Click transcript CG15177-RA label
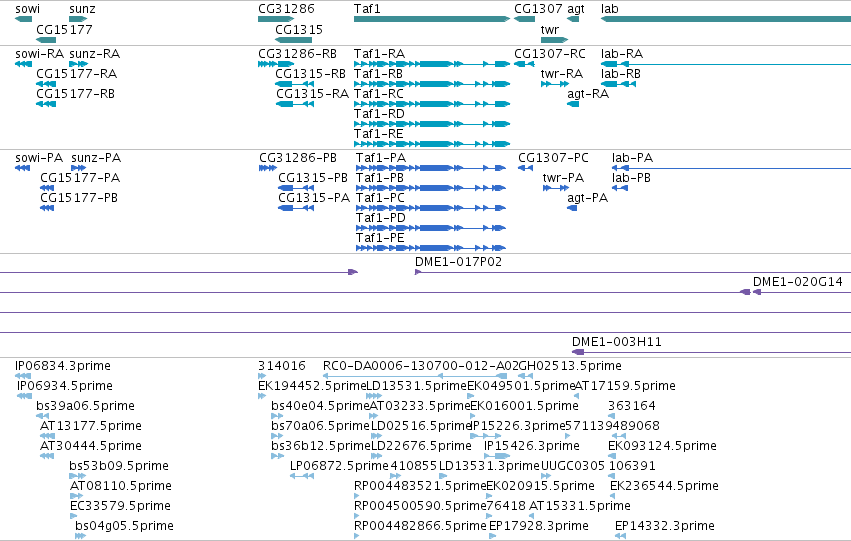Viewport: 851px width, 541px height. [77, 74]
